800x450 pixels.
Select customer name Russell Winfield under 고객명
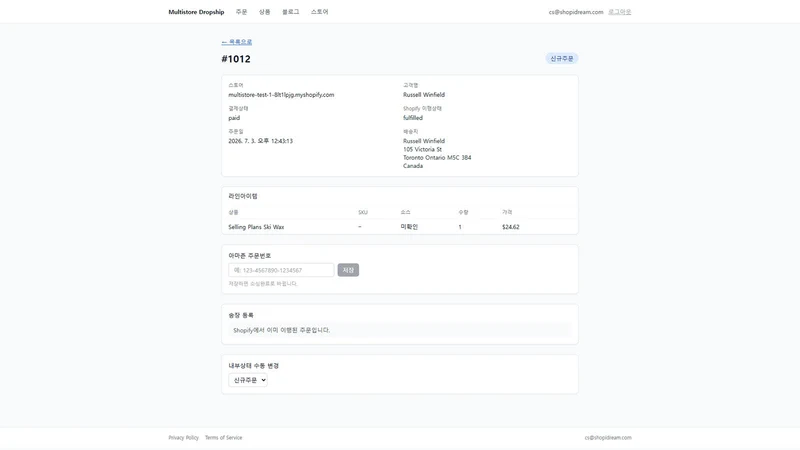pyautogui.click(x=423, y=95)
